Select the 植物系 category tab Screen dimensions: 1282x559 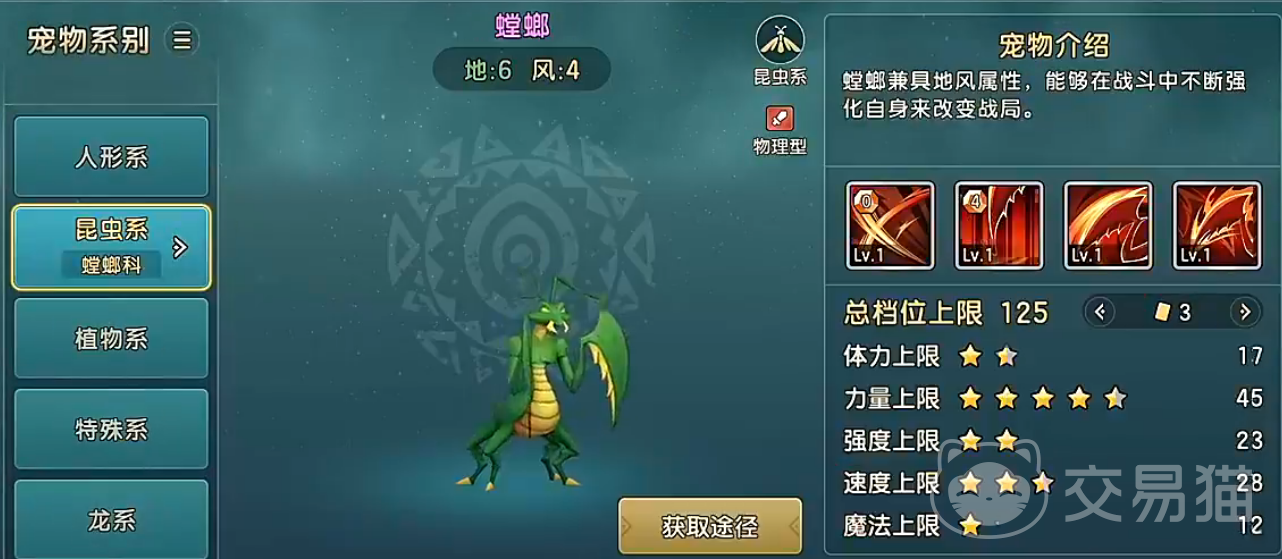tap(111, 338)
